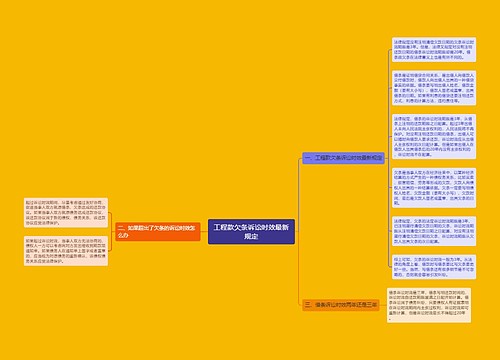
Task: Click upper left note beginning 超过诉讼时效期间
Action: [66, 213]
